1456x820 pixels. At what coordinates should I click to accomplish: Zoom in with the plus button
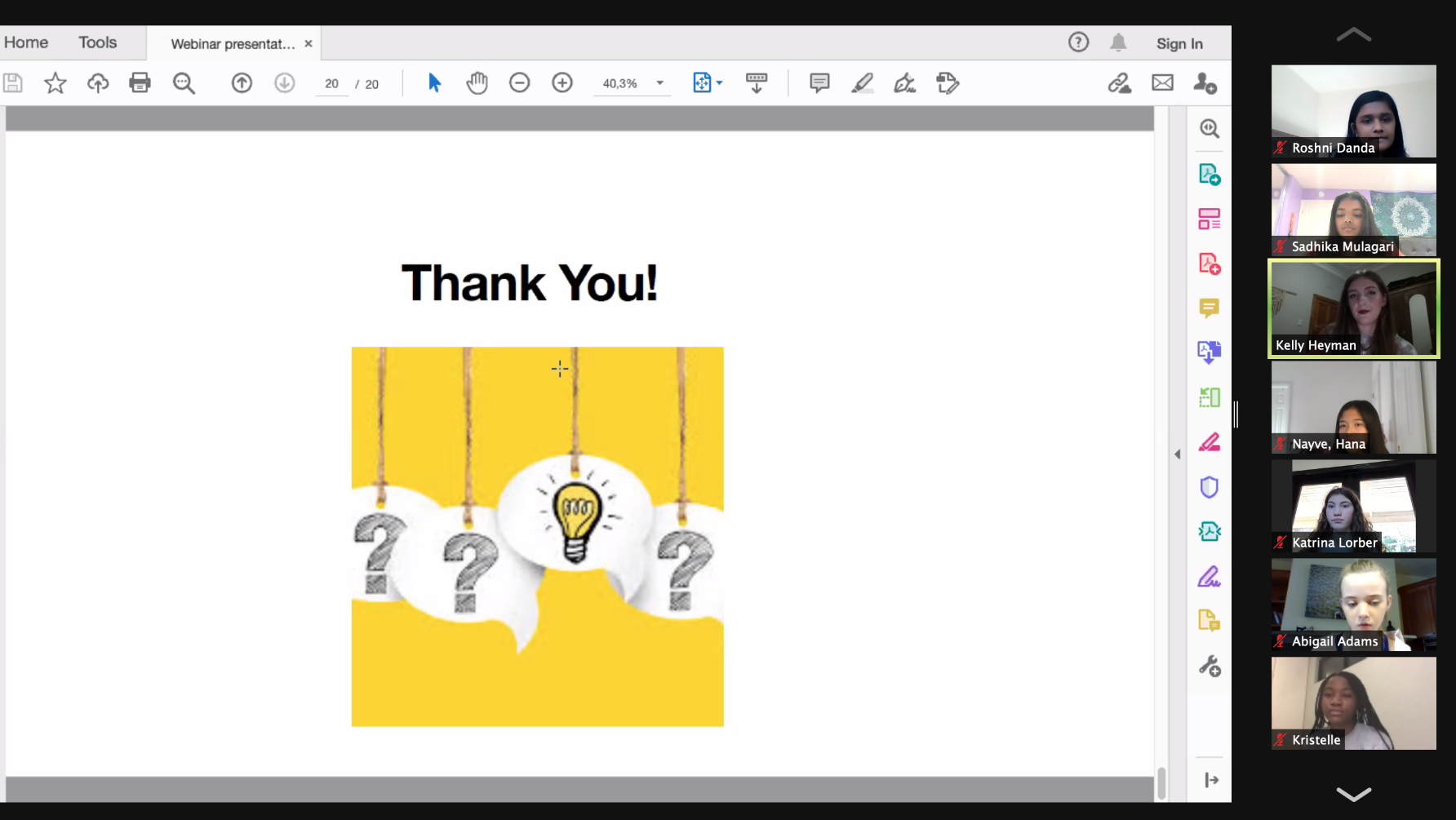tap(562, 83)
